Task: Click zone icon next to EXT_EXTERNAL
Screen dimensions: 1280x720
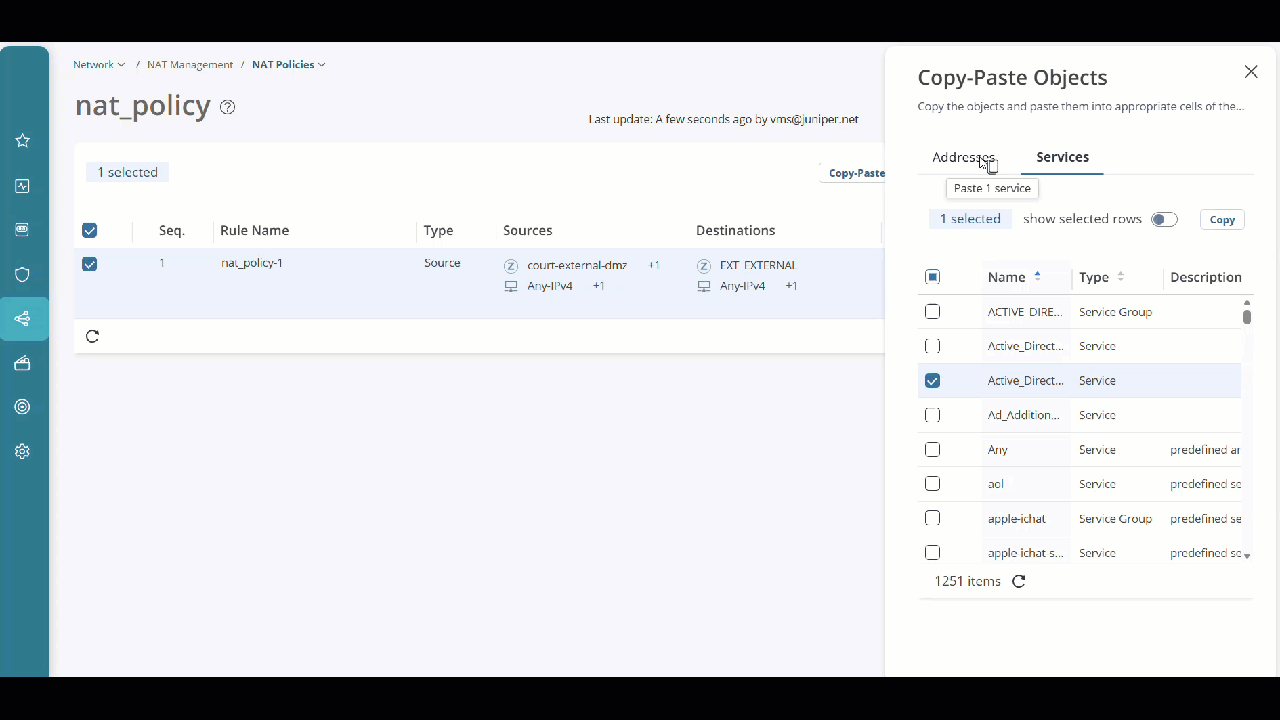Action: pyautogui.click(x=704, y=266)
